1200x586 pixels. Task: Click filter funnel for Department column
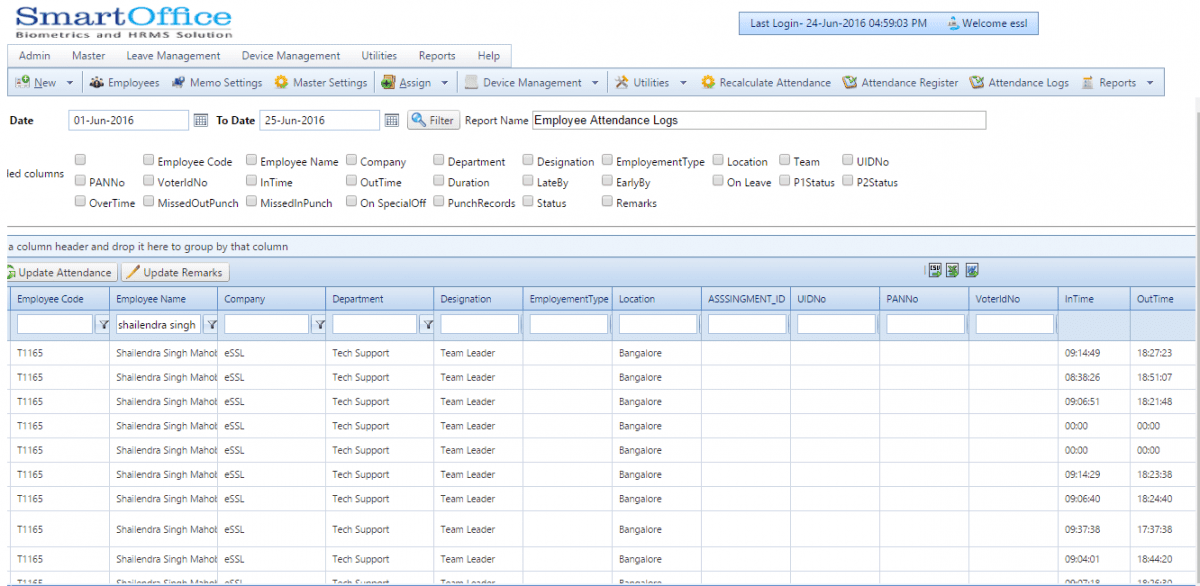point(427,324)
